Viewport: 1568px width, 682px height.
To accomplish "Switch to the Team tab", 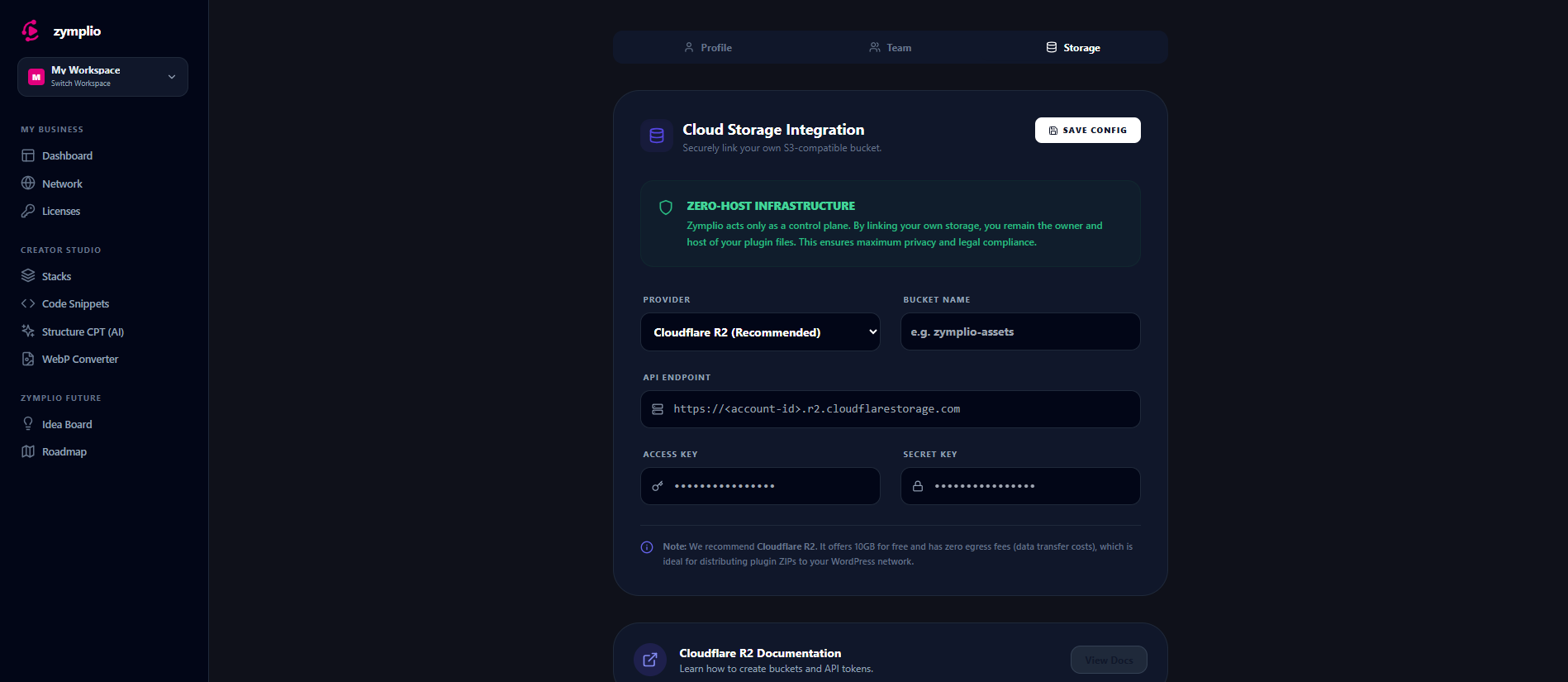I will click(x=890, y=48).
